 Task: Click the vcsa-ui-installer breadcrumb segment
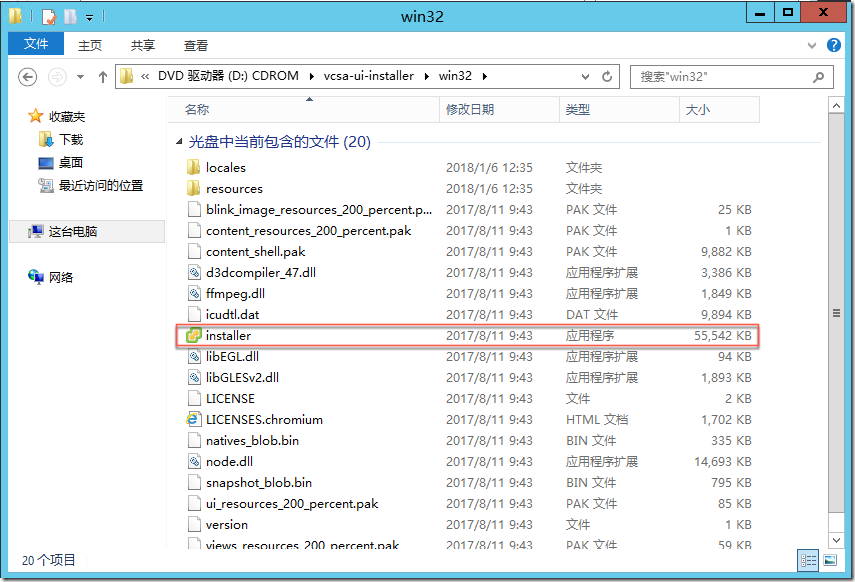[369, 76]
